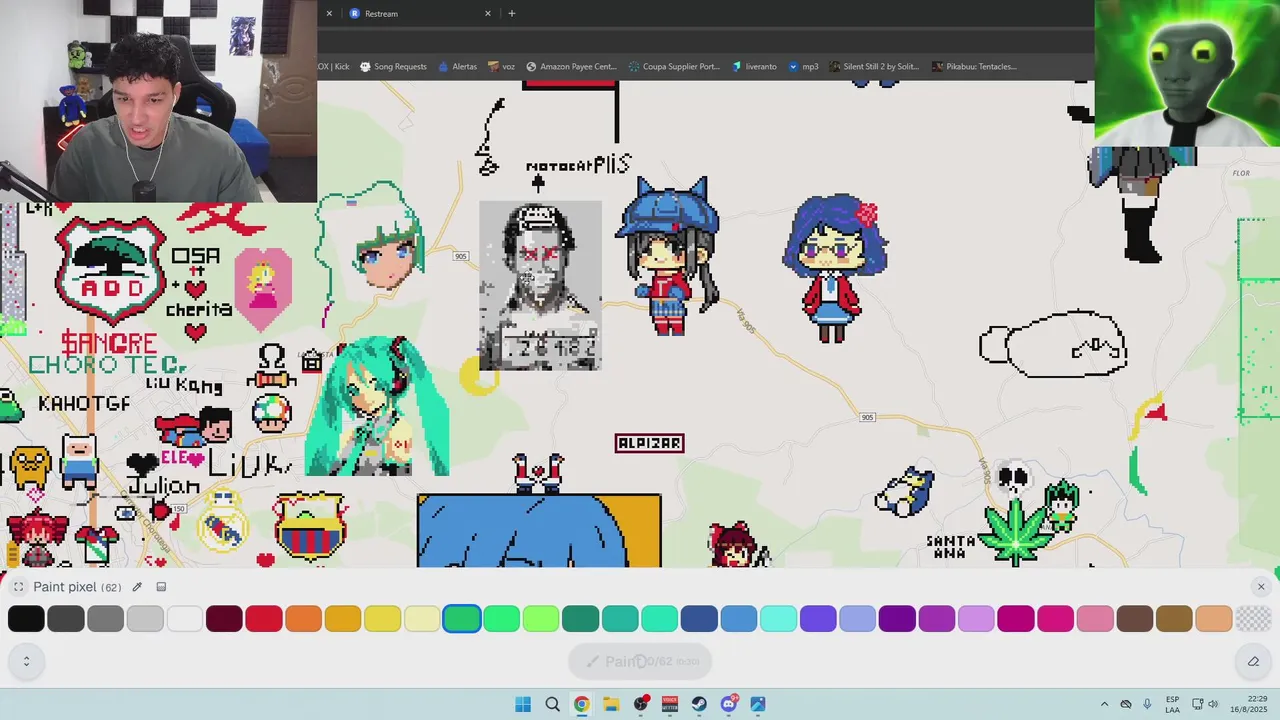Image resolution: width=1280 pixels, height=720 pixels.
Task: Open the liveranto bookmark
Action: coord(754,66)
